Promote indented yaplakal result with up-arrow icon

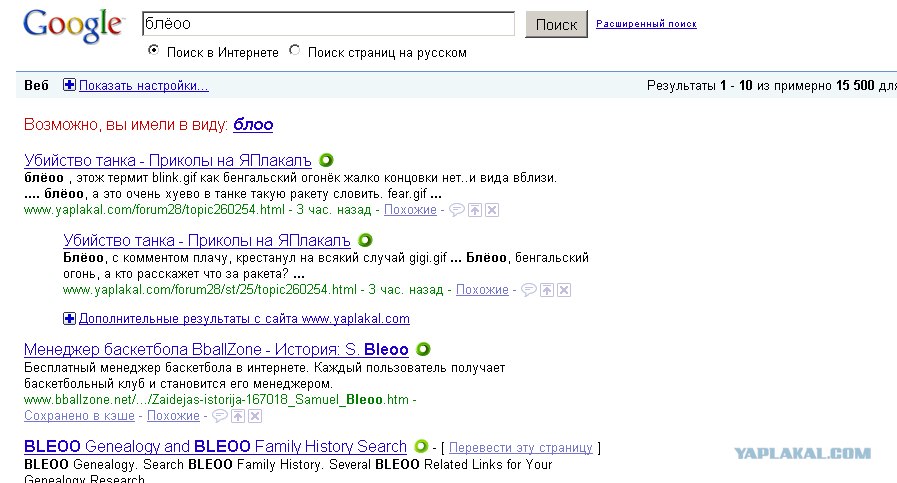547,290
